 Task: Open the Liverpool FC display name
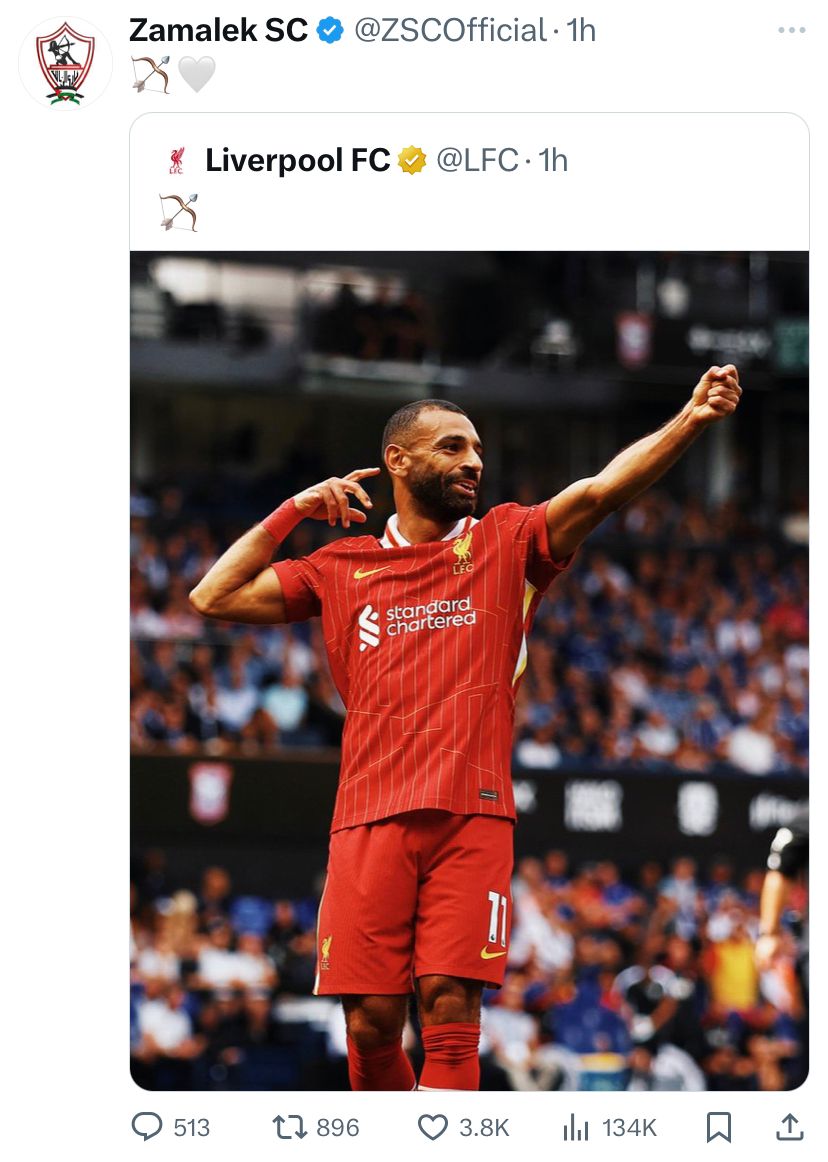298,160
